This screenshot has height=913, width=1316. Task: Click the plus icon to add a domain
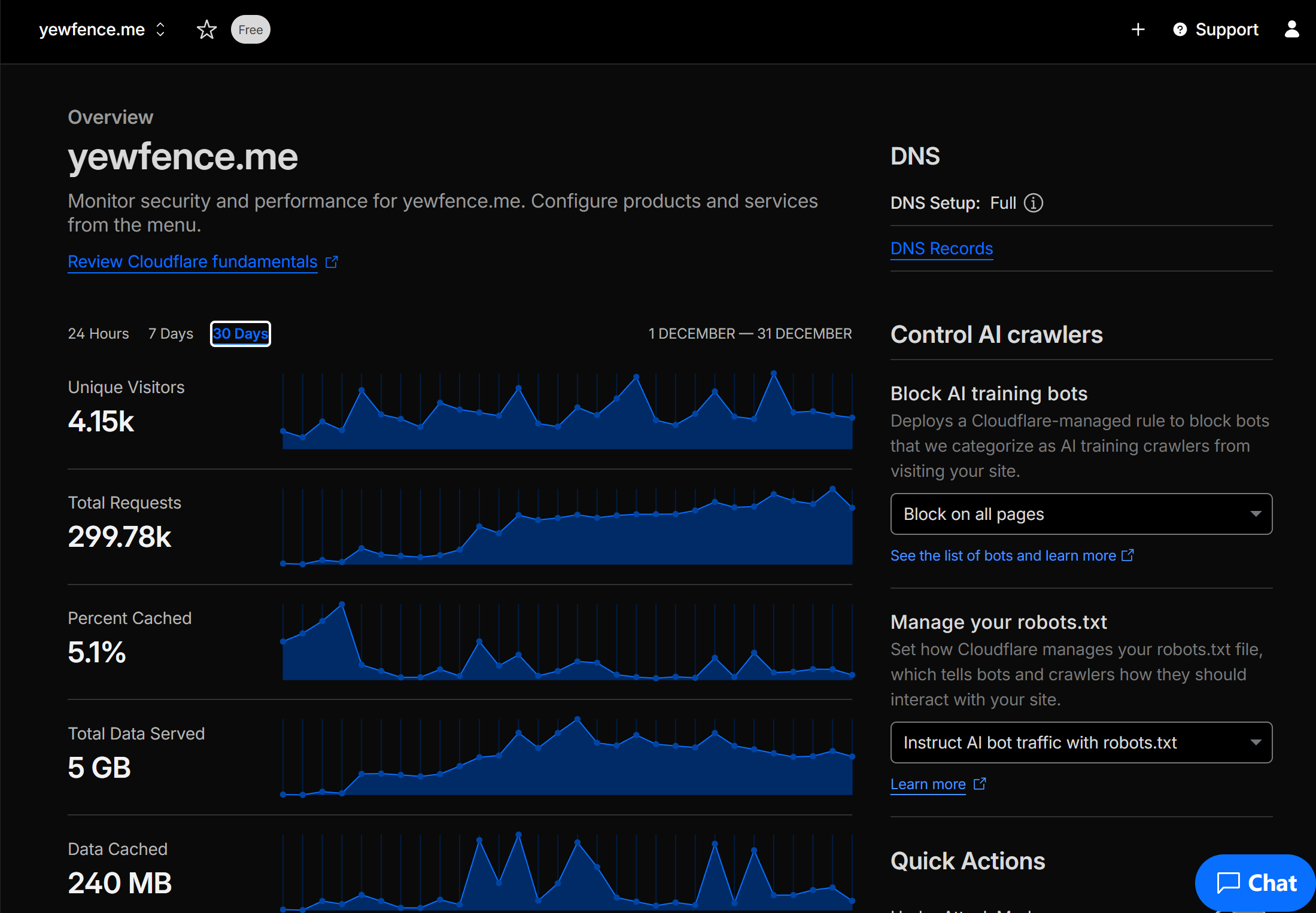(x=1138, y=29)
